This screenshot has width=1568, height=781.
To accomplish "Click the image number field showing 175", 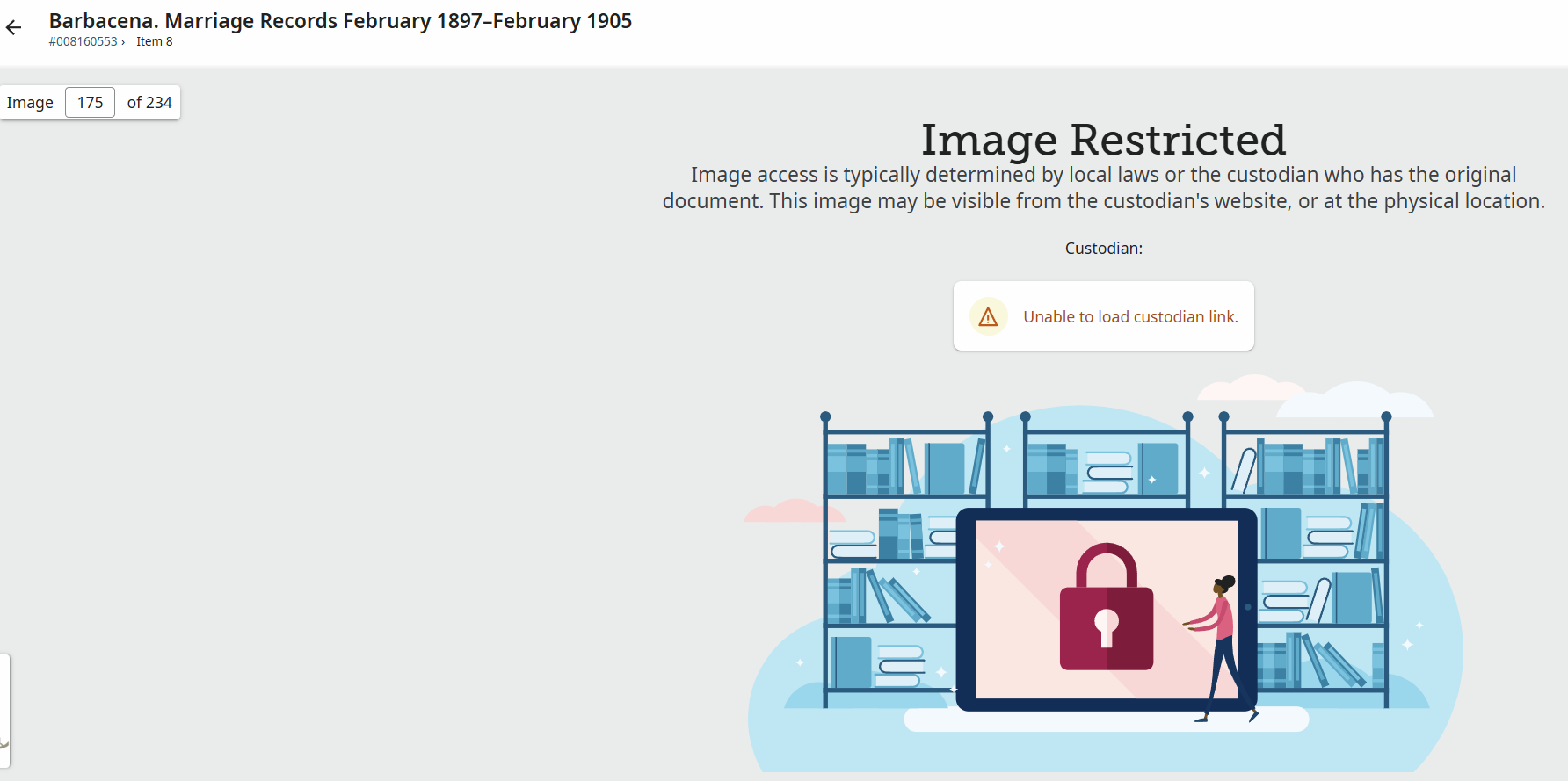I will tap(90, 103).
